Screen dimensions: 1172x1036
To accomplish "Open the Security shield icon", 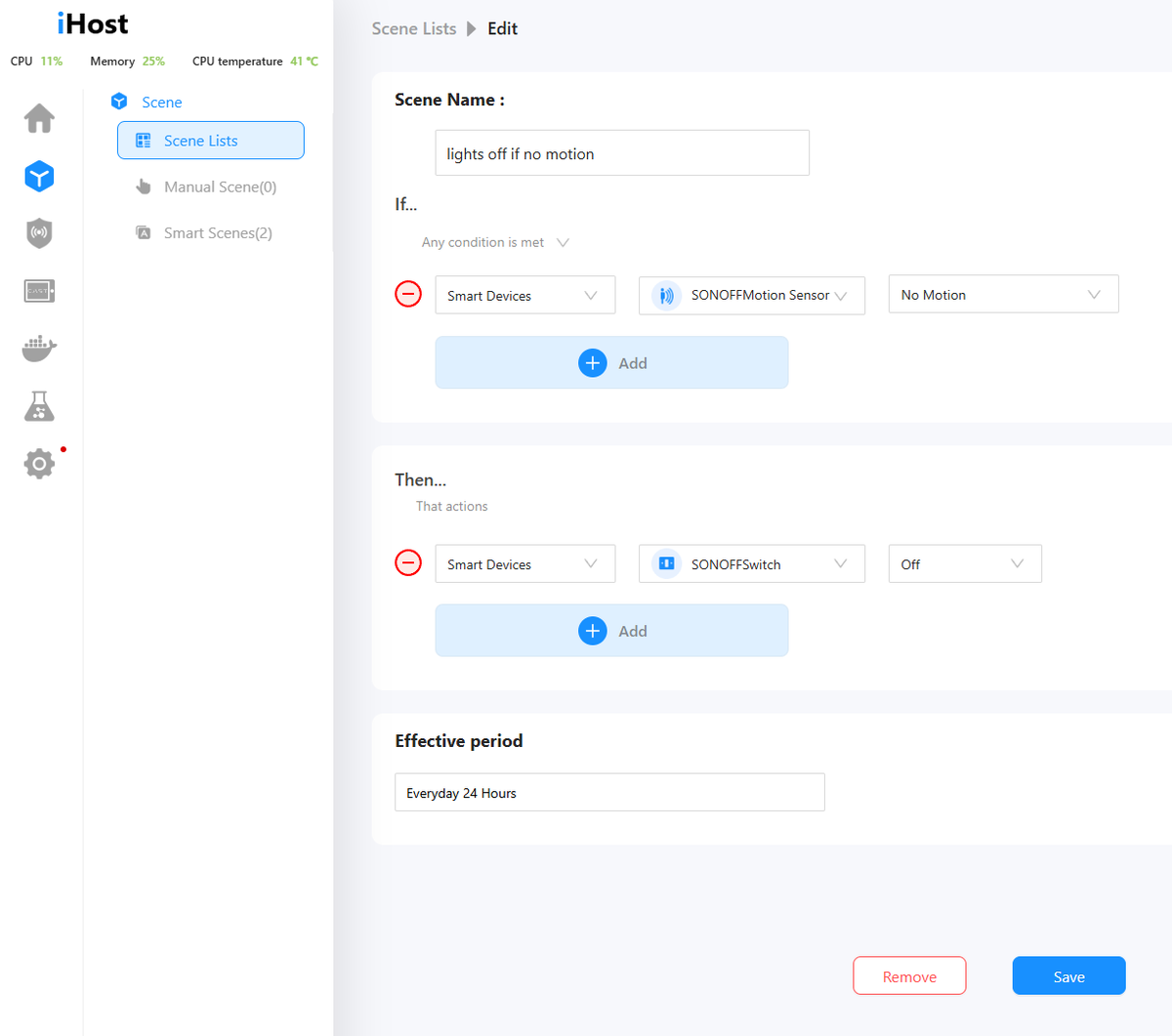I will coord(38,233).
